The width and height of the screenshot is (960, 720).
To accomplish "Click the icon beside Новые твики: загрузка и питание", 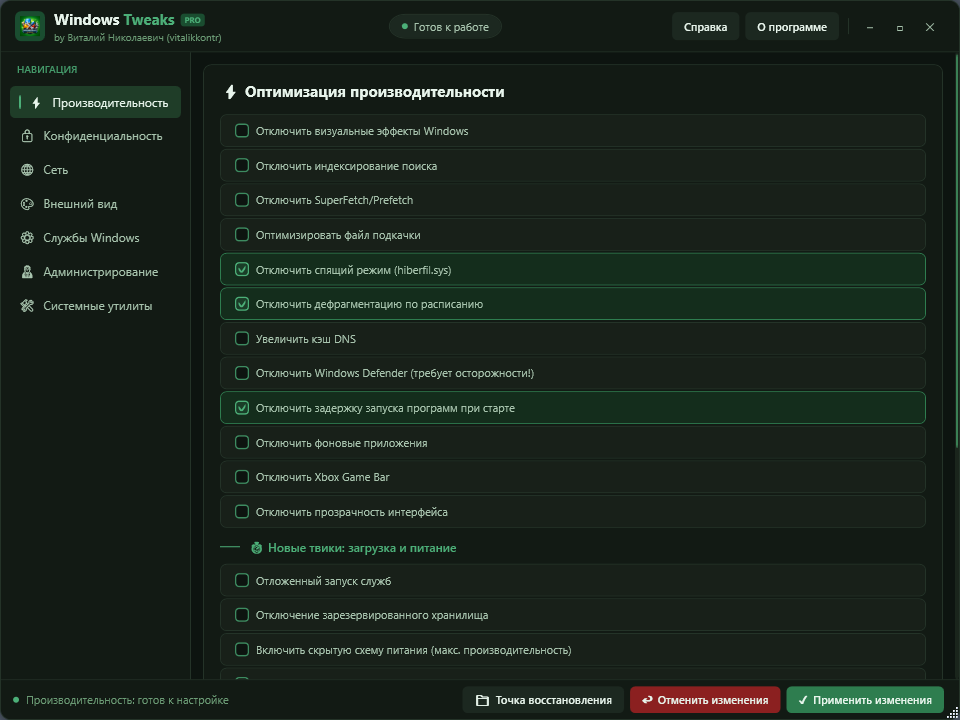I will pyautogui.click(x=257, y=548).
